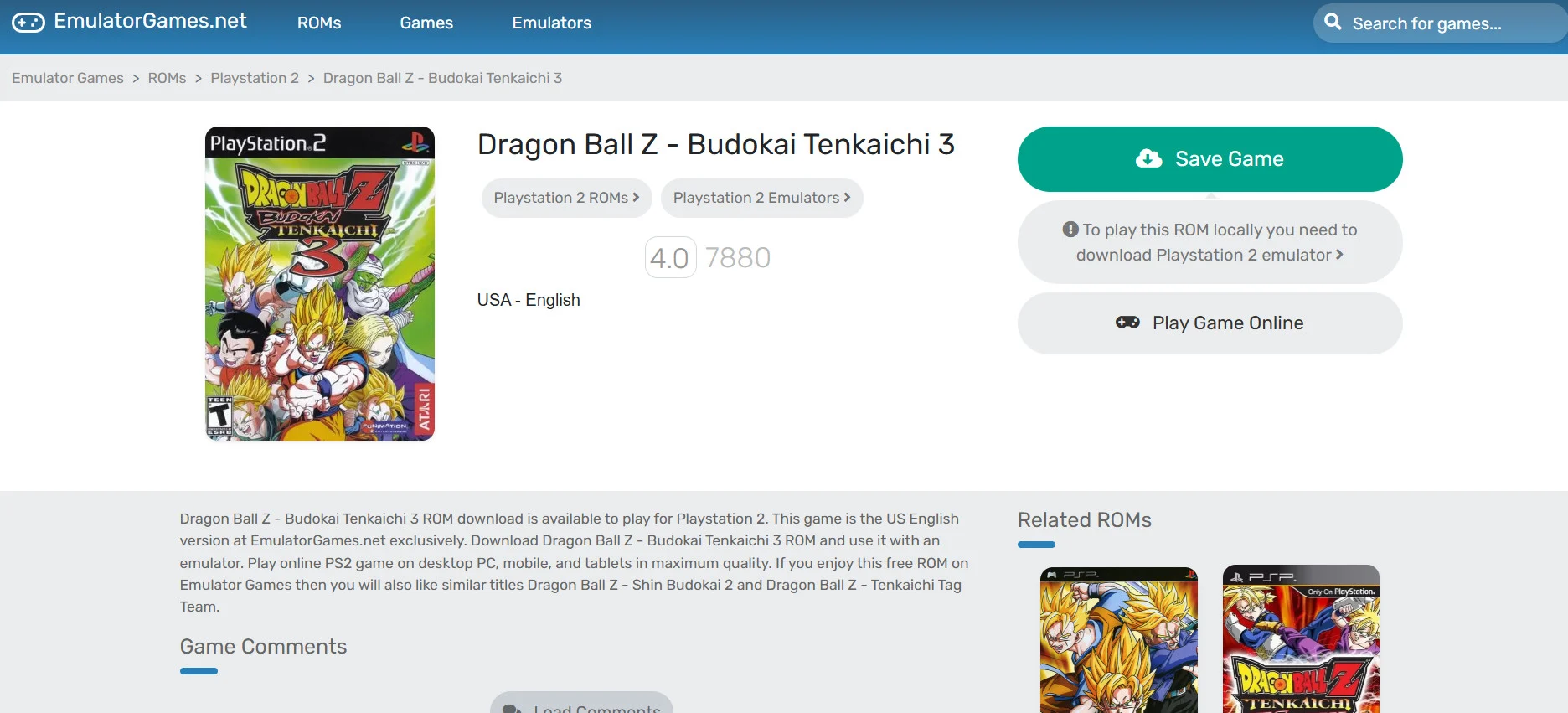
Task: Click the Play Game Online button
Action: pos(1210,323)
